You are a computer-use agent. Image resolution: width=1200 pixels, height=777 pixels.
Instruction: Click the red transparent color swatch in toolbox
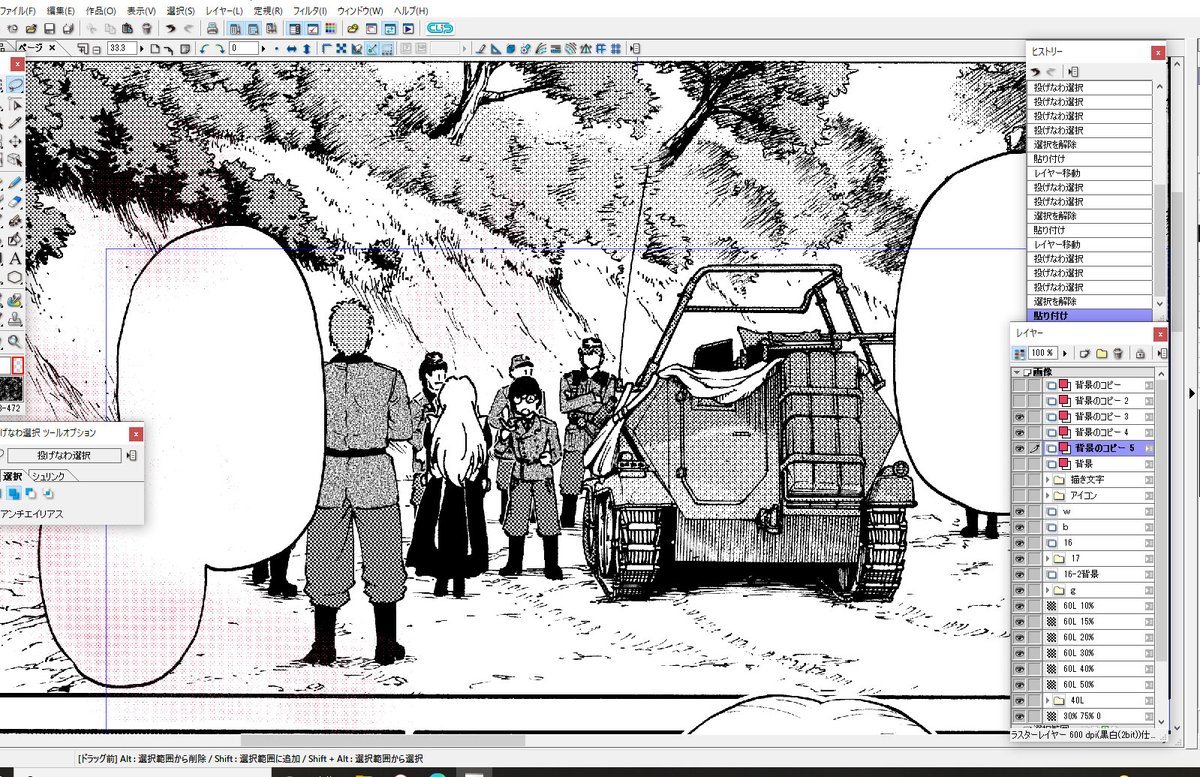[19, 367]
